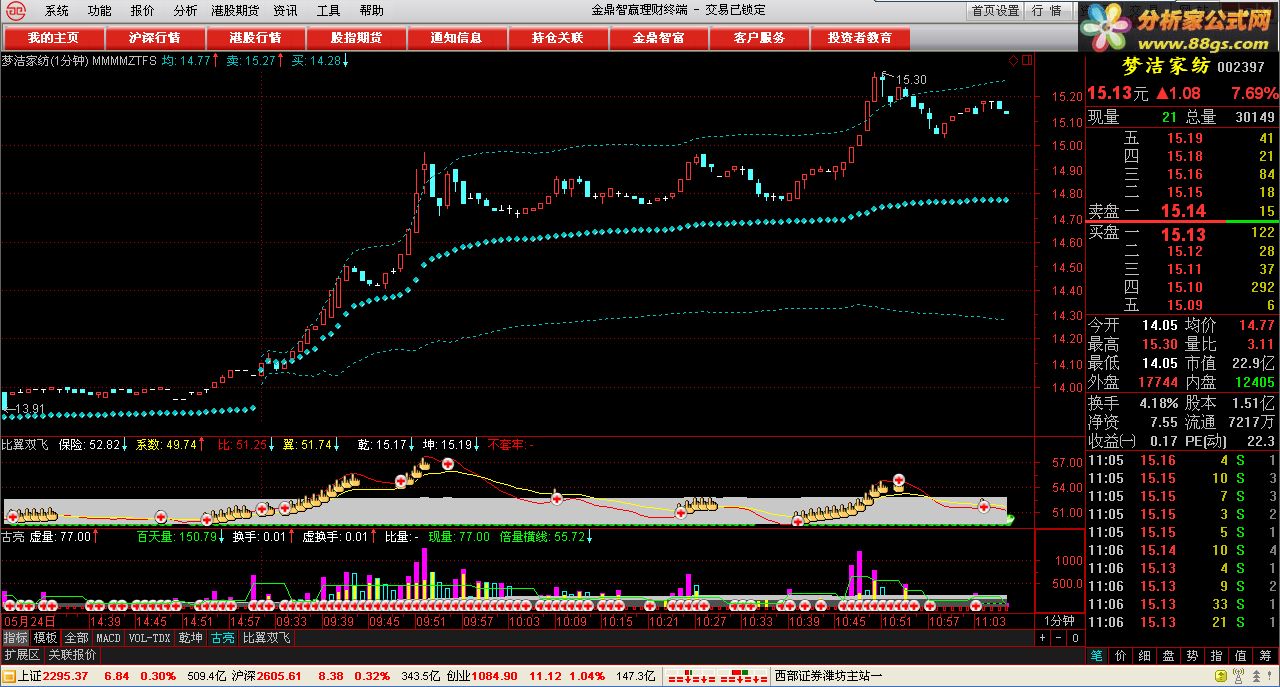Screen dimensions: 1280x687
Task: Switch to 势 tab in side panel
Action: [1192, 655]
